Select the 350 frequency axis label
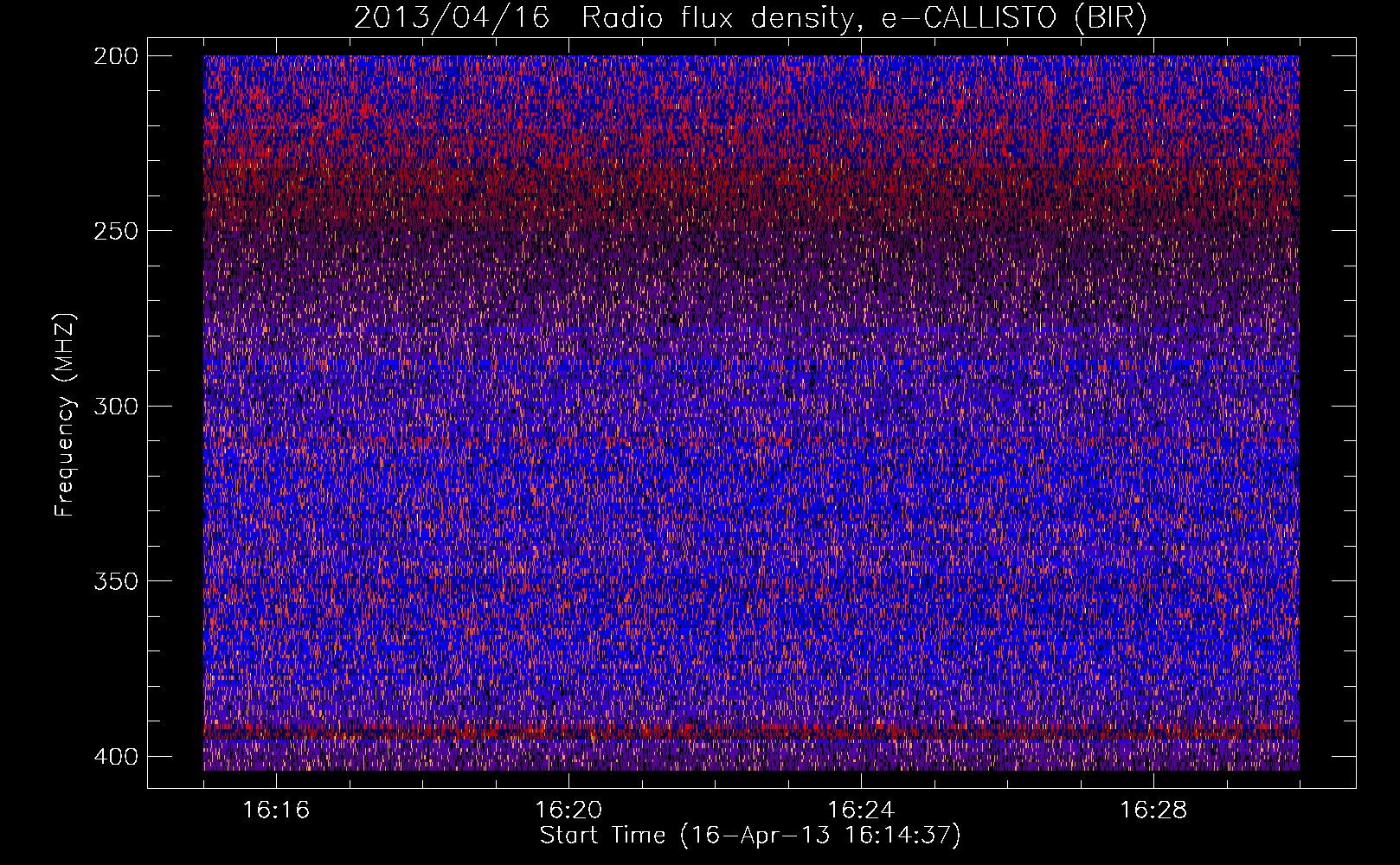 [114, 581]
